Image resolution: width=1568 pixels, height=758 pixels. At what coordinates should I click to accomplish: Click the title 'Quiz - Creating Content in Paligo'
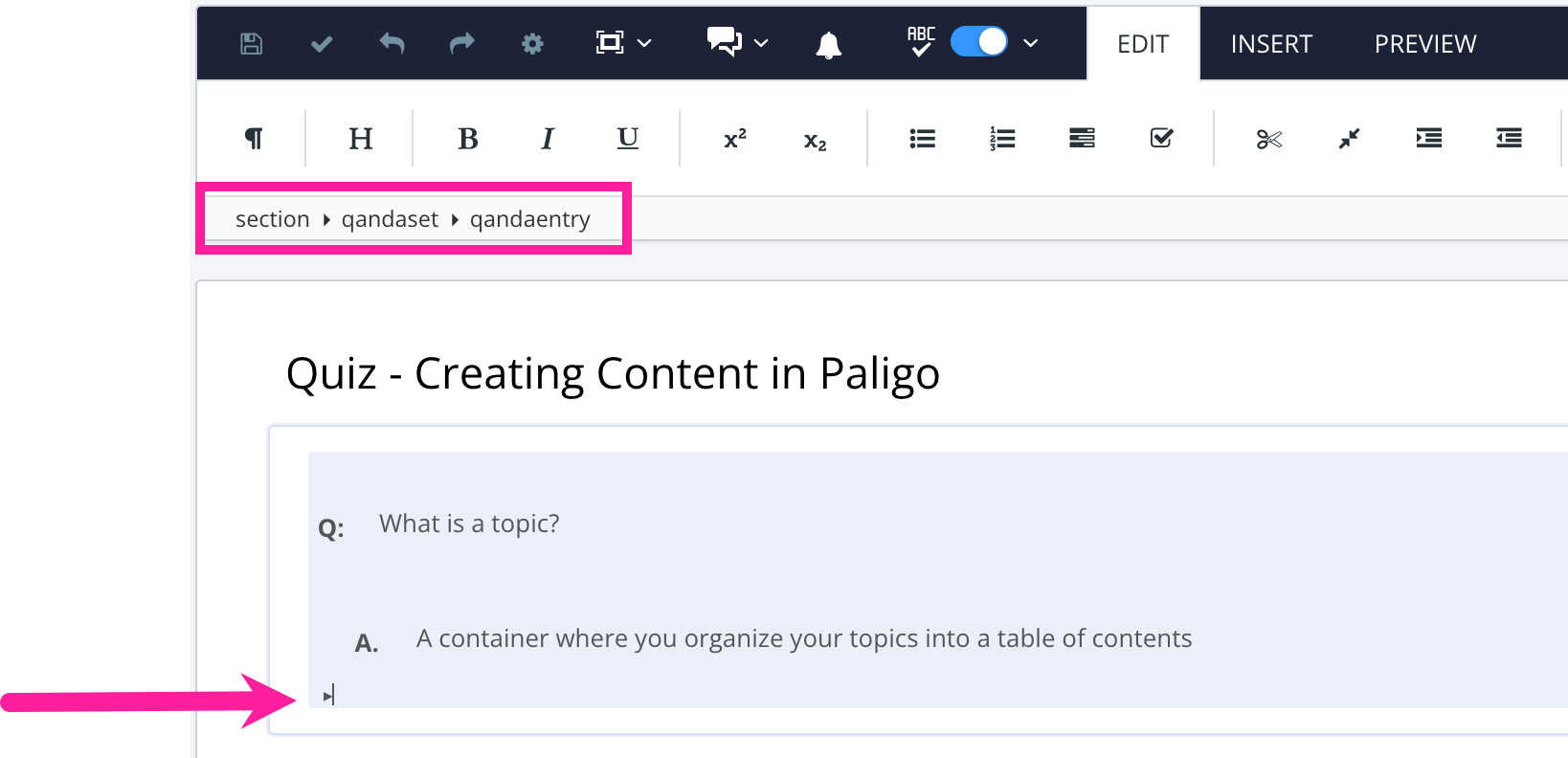point(613,374)
